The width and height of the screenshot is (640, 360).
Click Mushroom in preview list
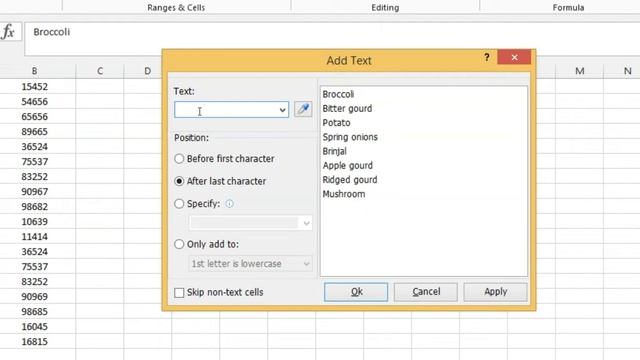[x=344, y=194]
